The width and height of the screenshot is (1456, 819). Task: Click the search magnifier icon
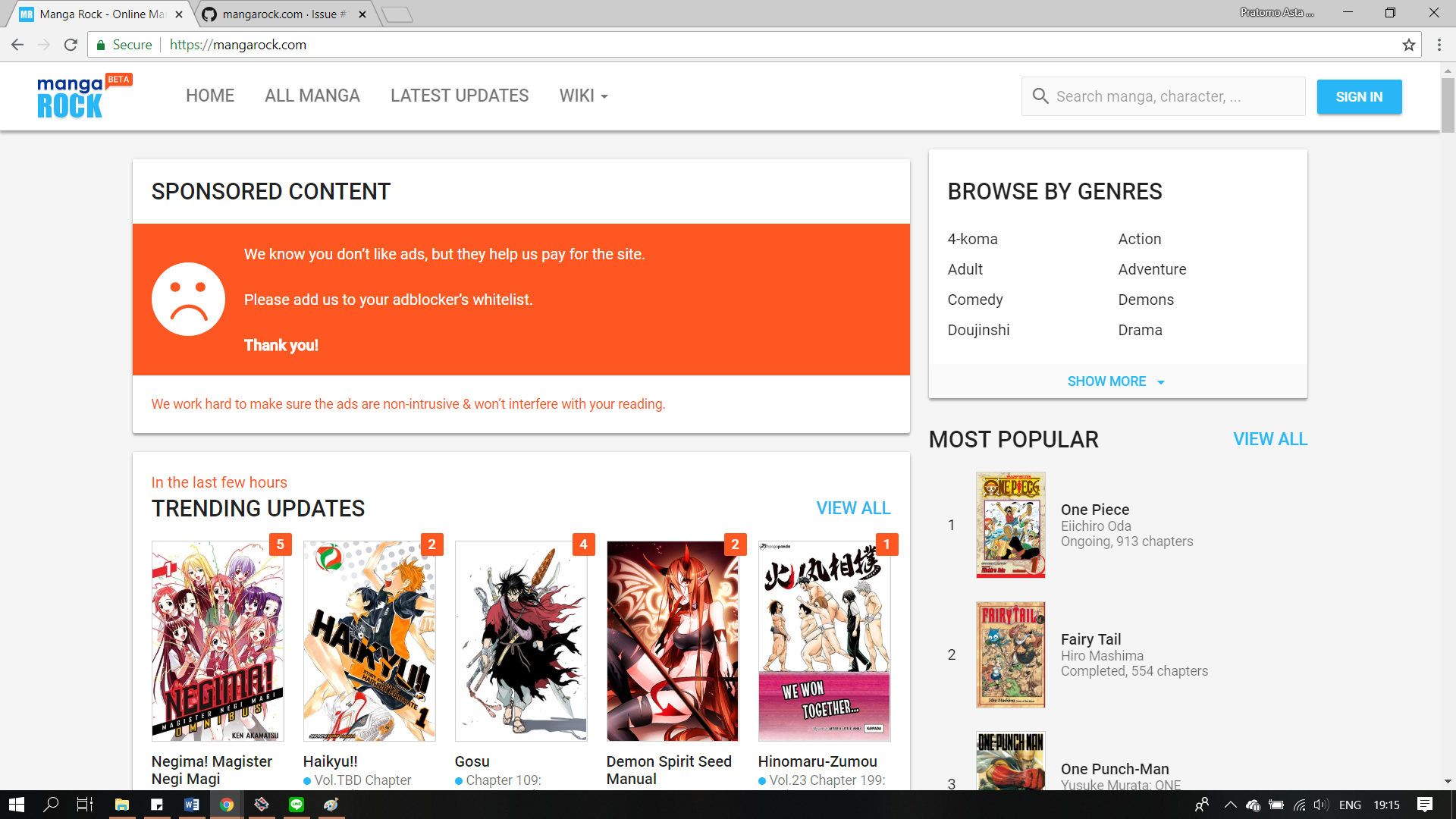1040,96
